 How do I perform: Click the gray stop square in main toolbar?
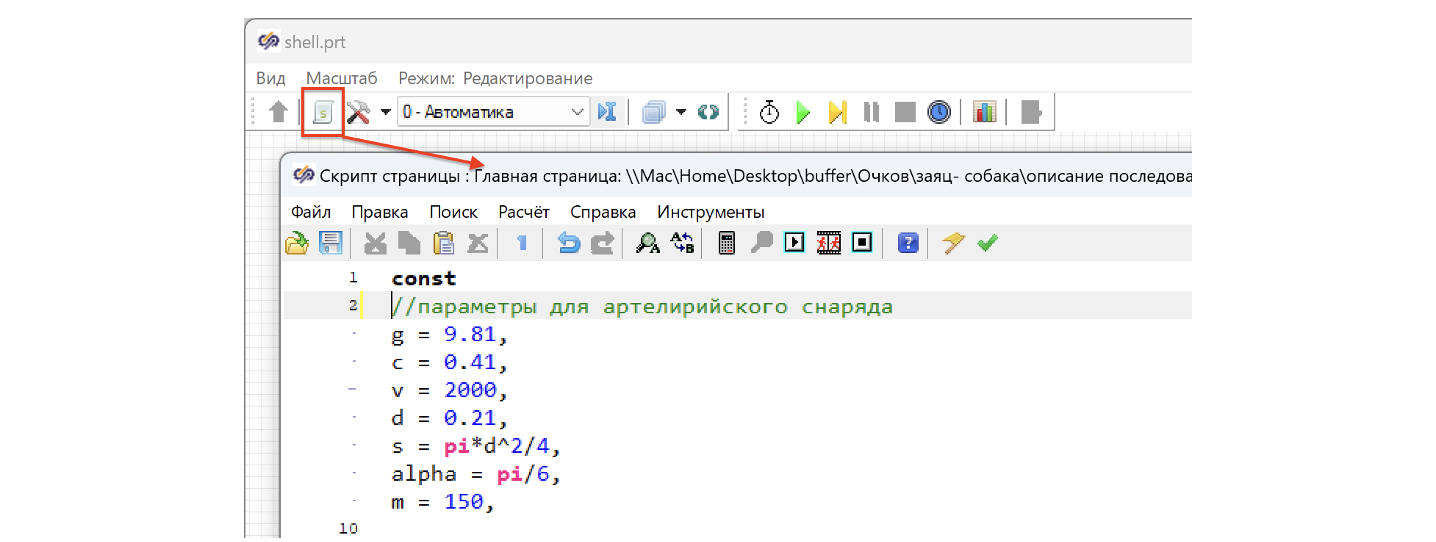tap(905, 112)
